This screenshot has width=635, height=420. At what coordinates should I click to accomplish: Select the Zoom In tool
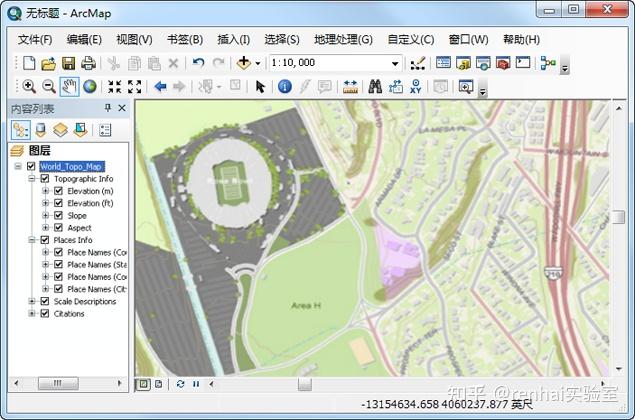tap(29, 86)
